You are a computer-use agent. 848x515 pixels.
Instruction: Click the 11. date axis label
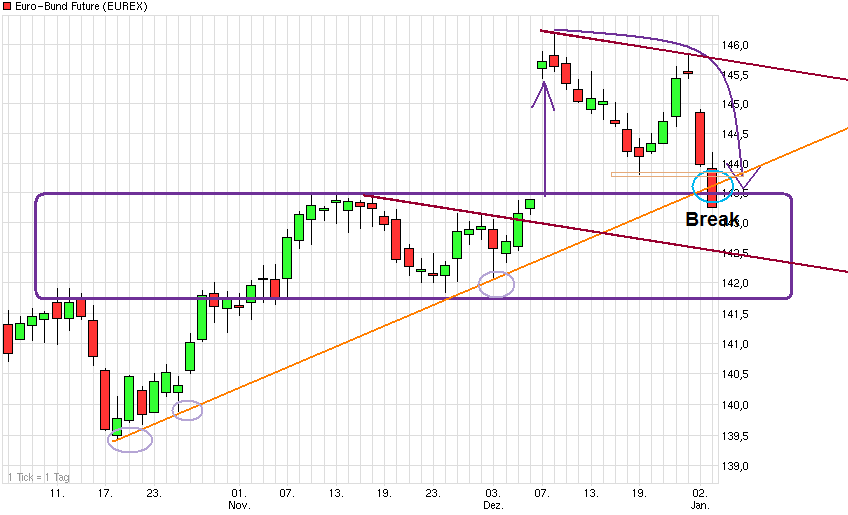[57, 493]
